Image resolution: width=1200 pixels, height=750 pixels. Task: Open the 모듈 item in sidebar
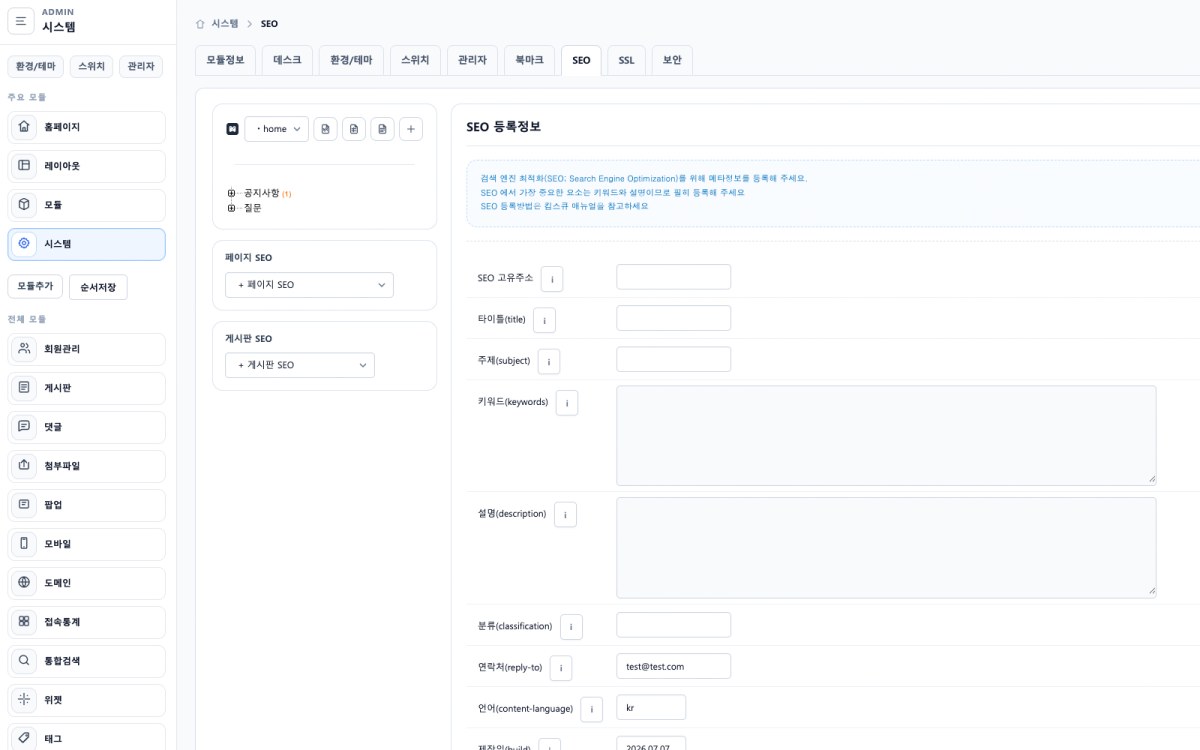coord(86,205)
